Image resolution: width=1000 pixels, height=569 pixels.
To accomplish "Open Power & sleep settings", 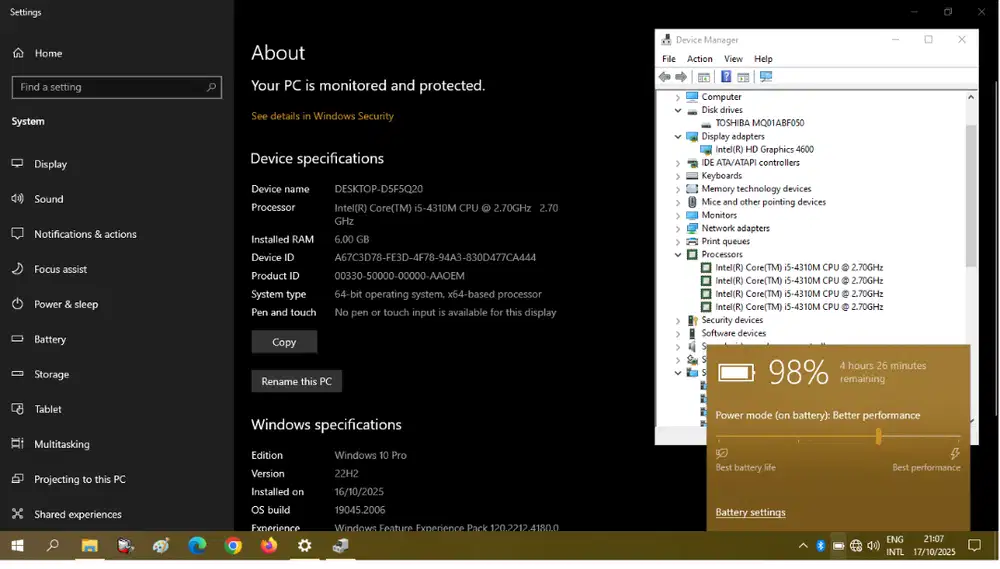I will point(66,304).
